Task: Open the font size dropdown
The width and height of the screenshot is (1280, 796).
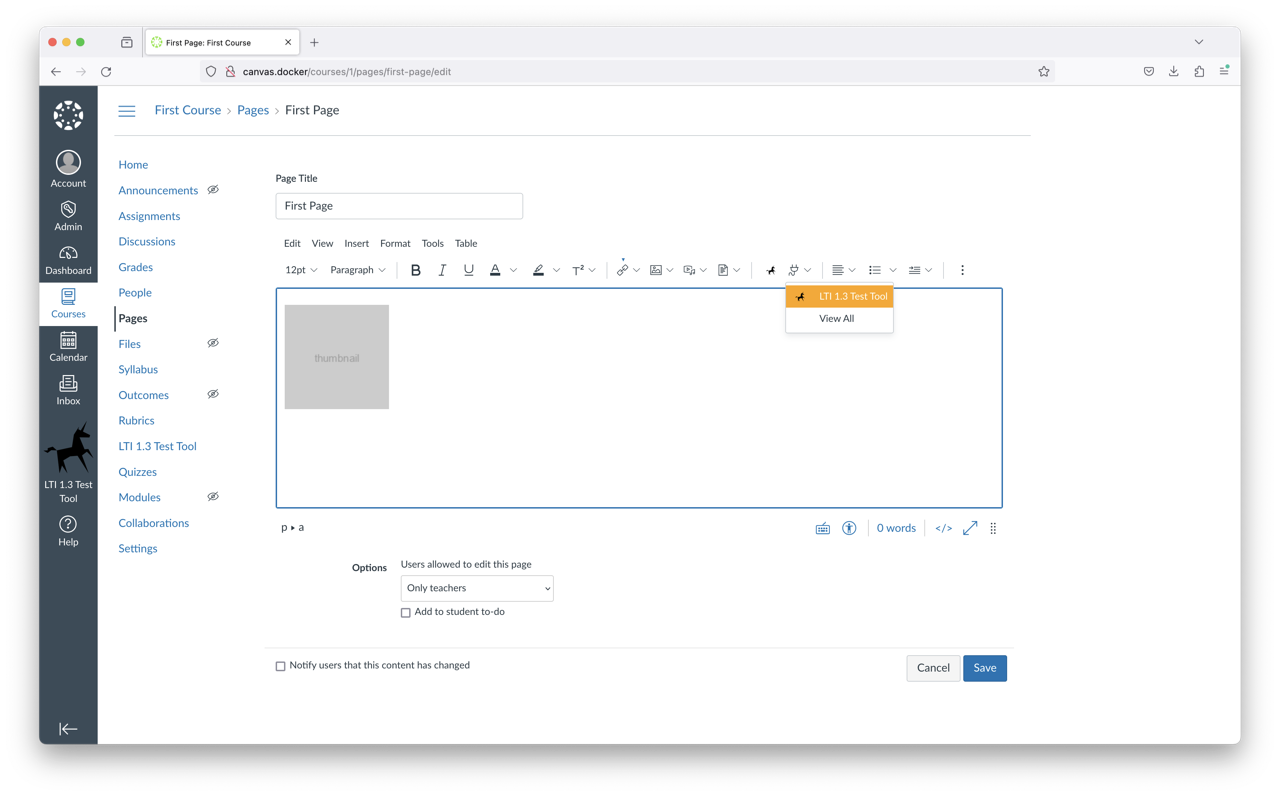Action: (x=300, y=269)
